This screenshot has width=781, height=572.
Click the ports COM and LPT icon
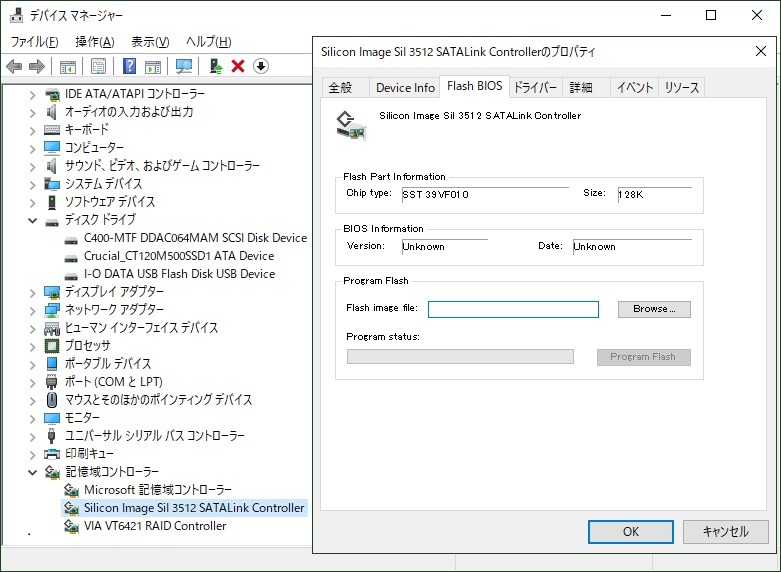tap(52, 382)
